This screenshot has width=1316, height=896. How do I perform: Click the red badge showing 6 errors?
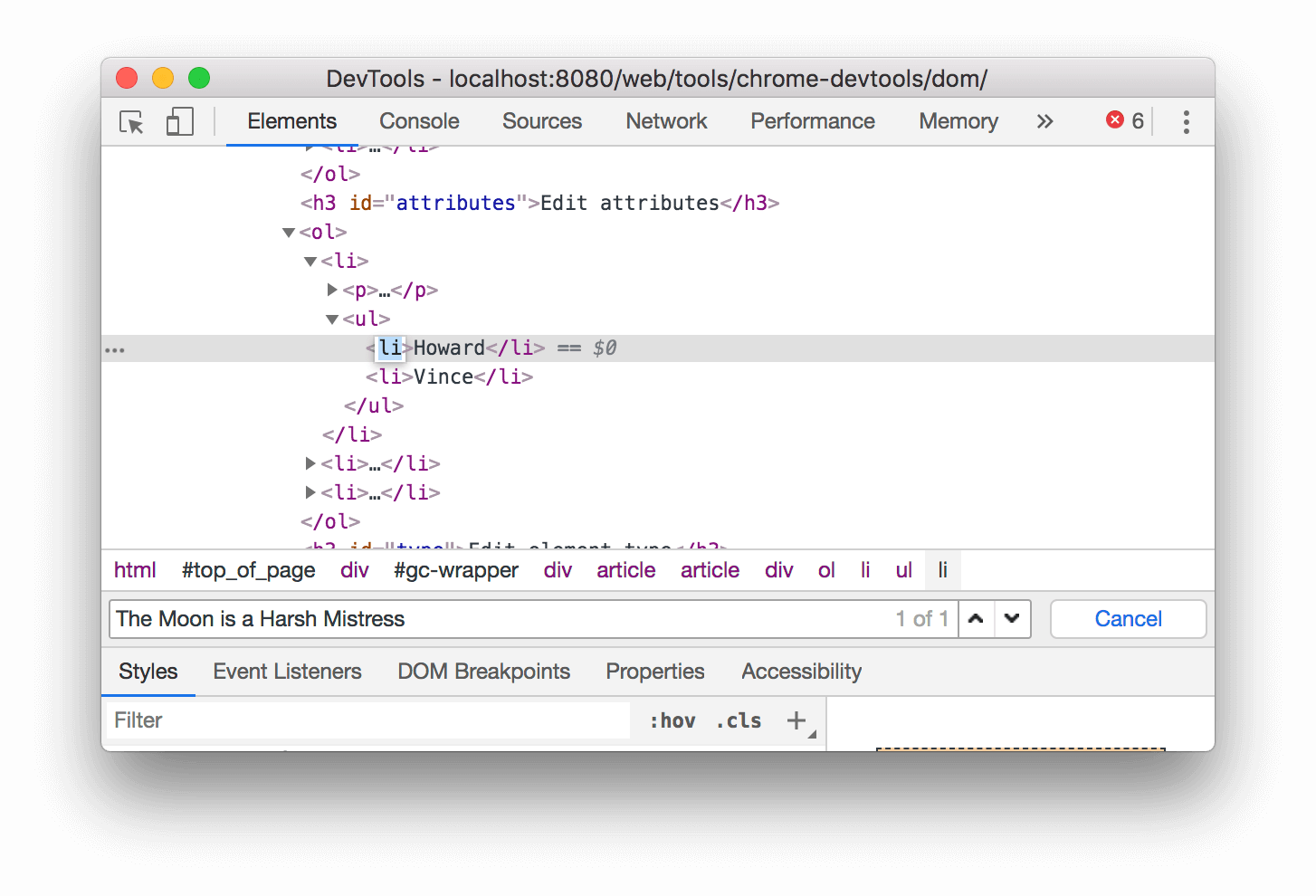[x=1123, y=120]
